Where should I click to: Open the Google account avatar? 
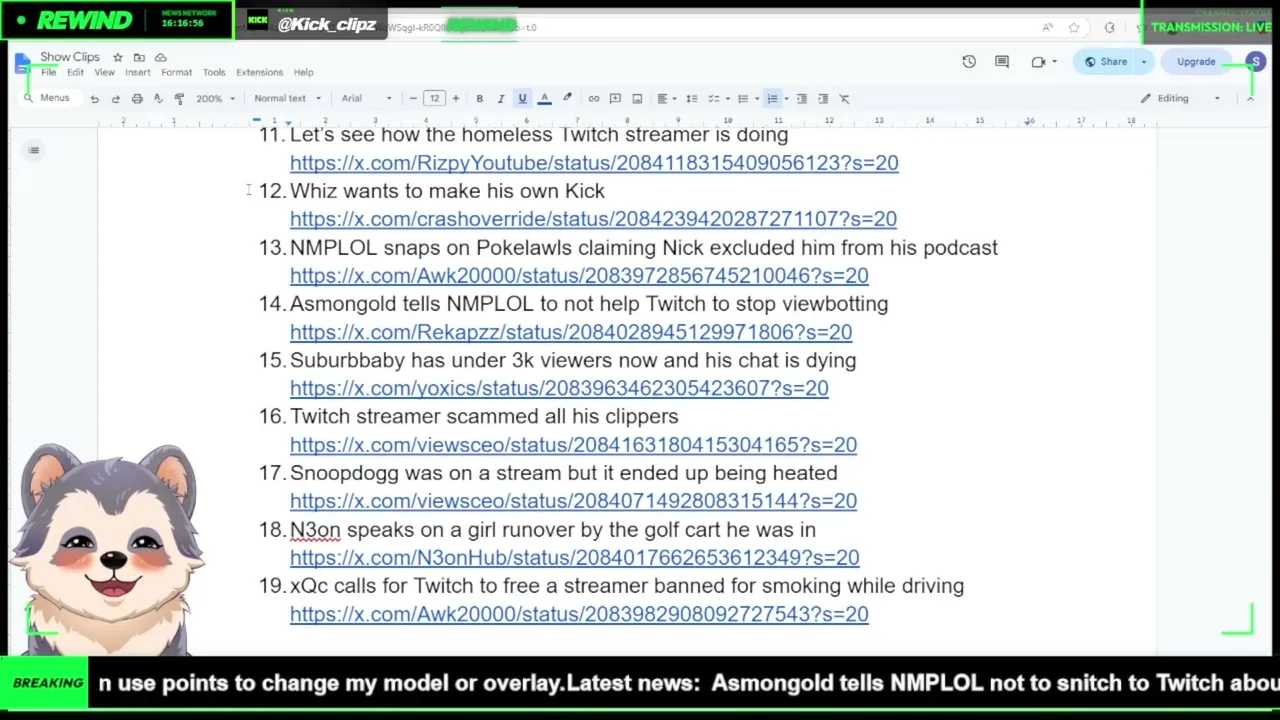pyautogui.click(x=1254, y=62)
